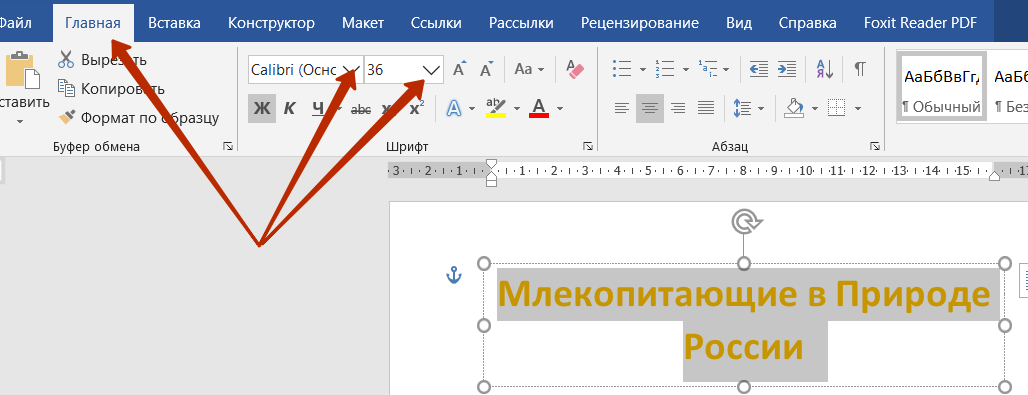The height and width of the screenshot is (395, 1028).
Task: Click the word России in text box
Action: tap(743, 346)
